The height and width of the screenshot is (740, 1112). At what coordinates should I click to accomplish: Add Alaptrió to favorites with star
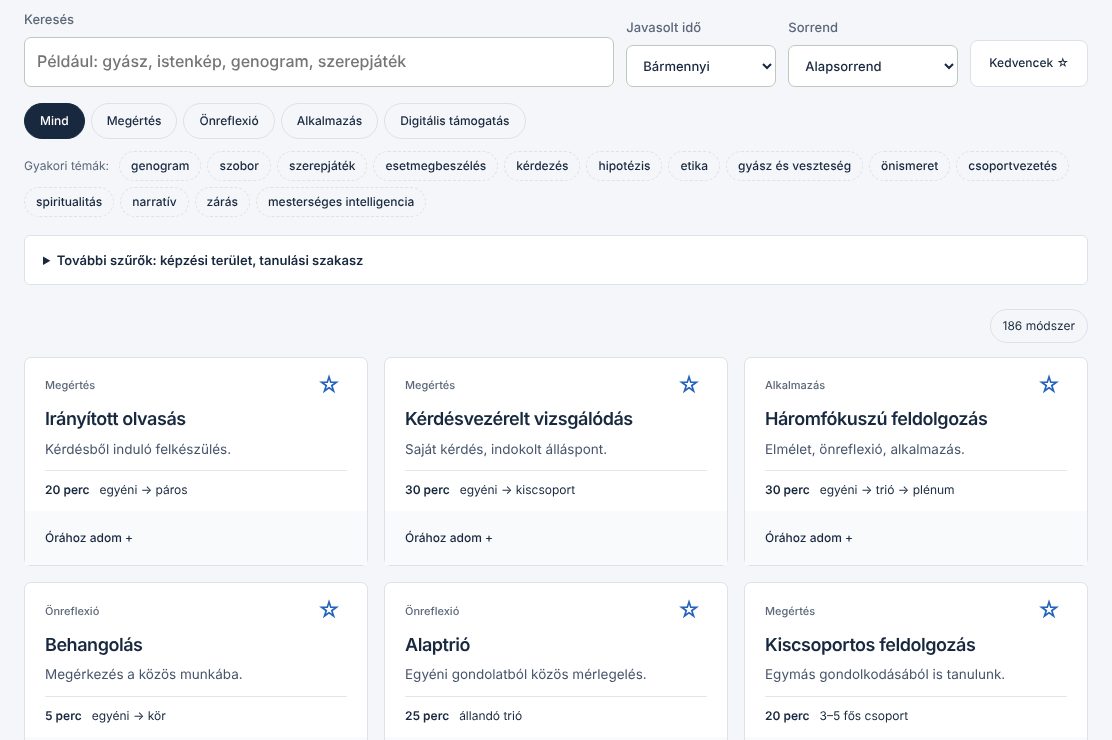click(x=689, y=609)
